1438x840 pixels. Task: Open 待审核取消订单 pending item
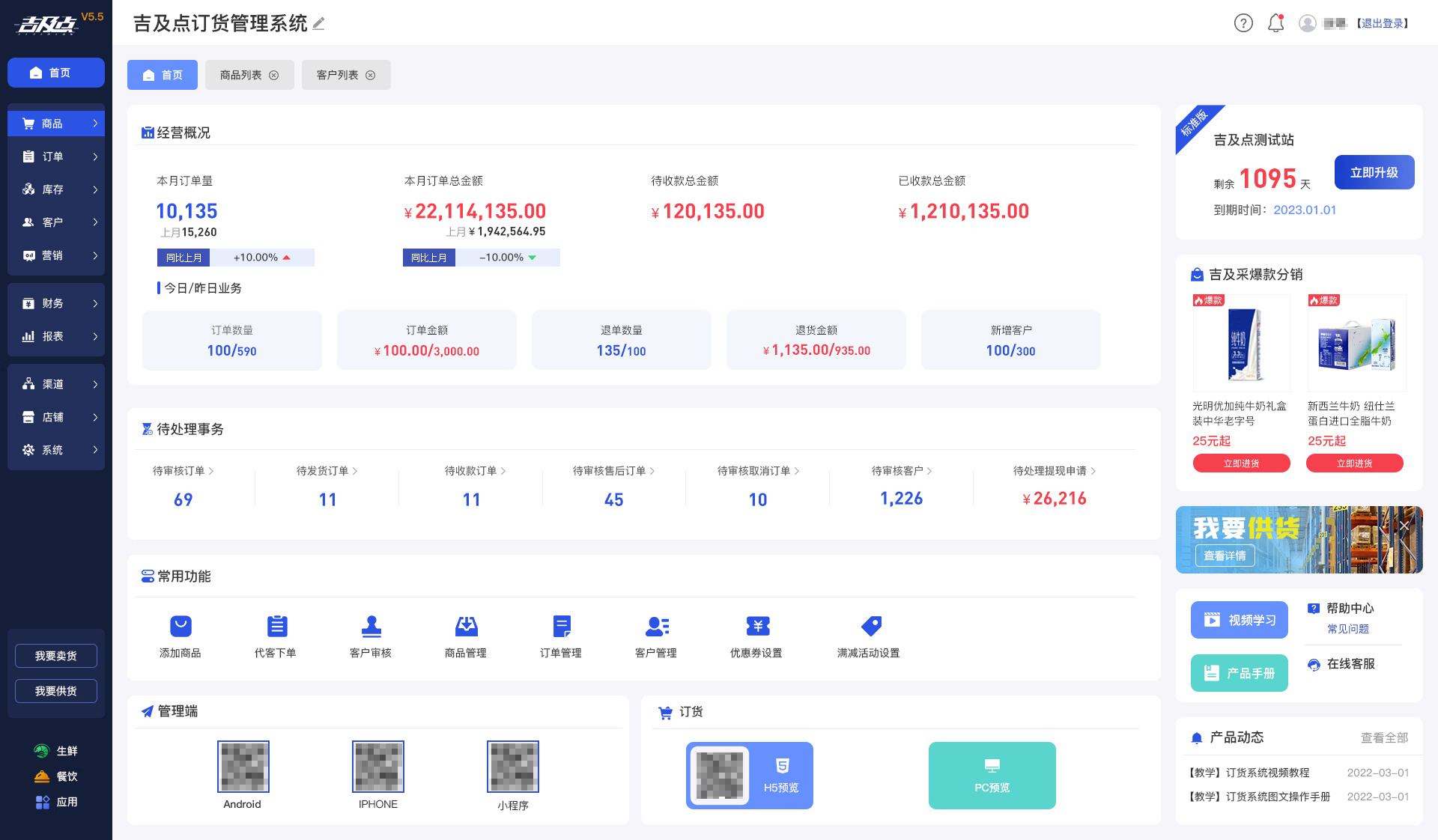point(759,471)
